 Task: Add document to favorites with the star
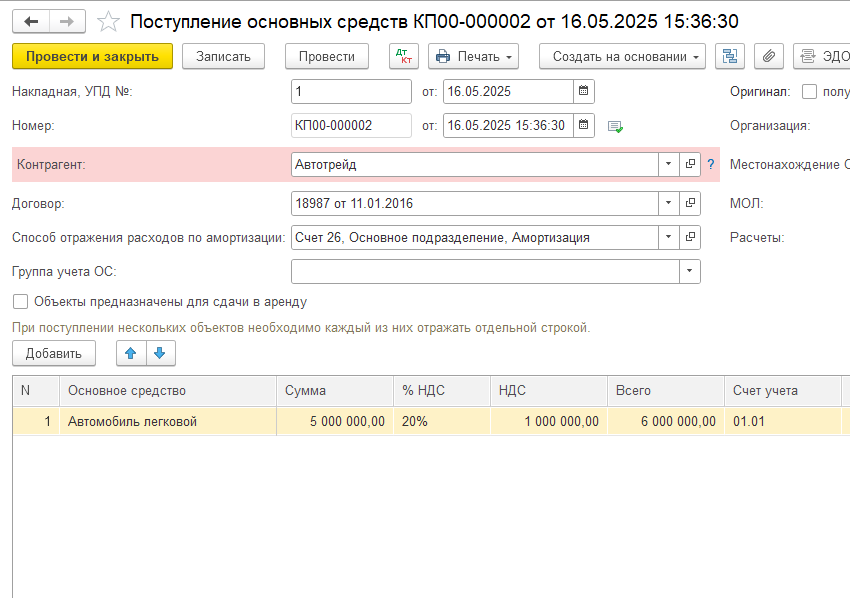[x=108, y=22]
